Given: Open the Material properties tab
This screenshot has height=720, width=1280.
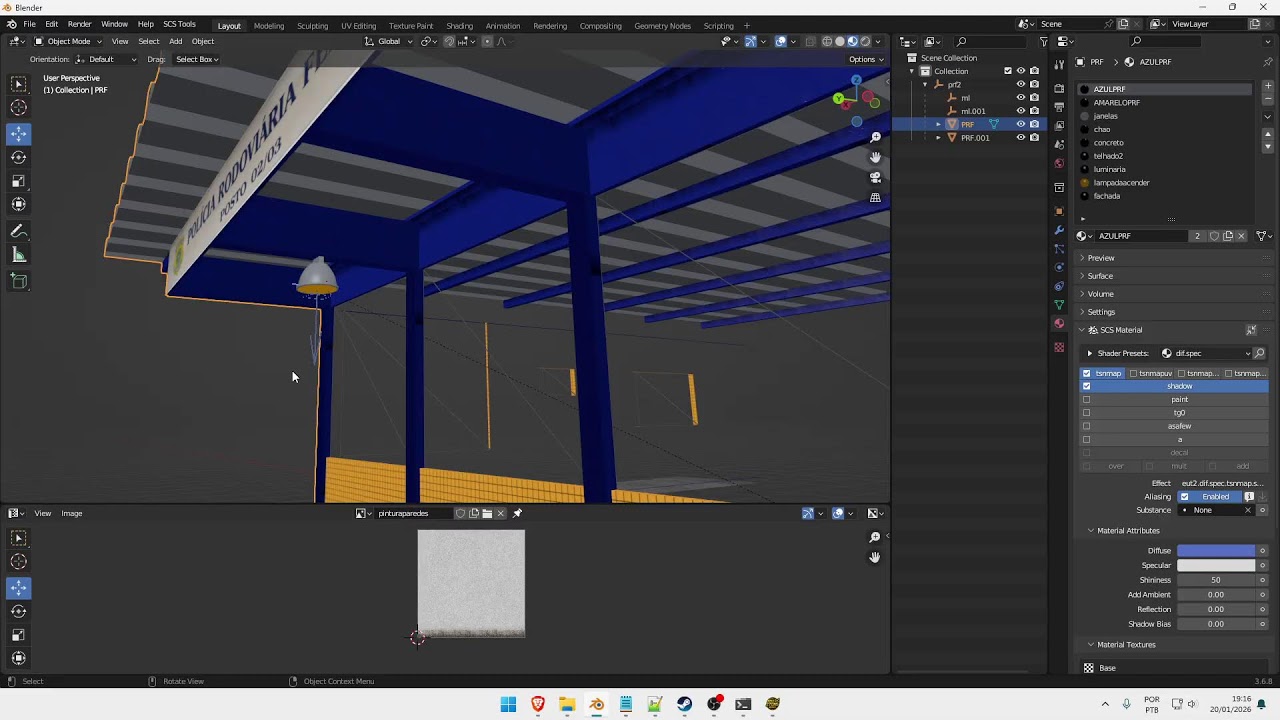Looking at the screenshot, I should pyautogui.click(x=1059, y=323).
